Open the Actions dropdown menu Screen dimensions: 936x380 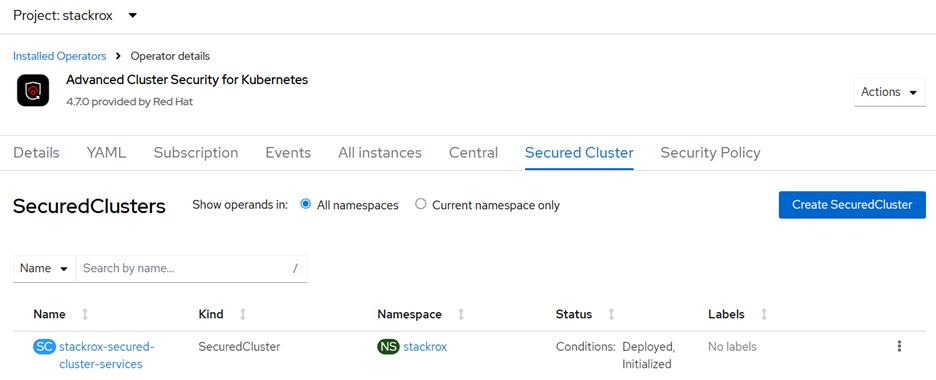click(889, 92)
